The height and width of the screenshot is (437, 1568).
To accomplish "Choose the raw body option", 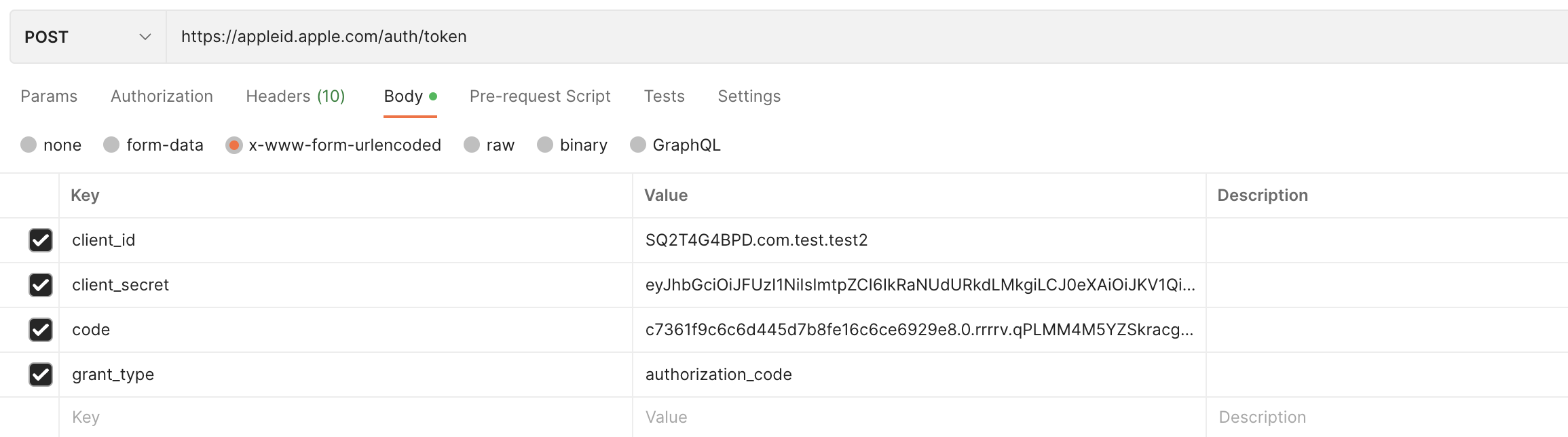I will (472, 145).
